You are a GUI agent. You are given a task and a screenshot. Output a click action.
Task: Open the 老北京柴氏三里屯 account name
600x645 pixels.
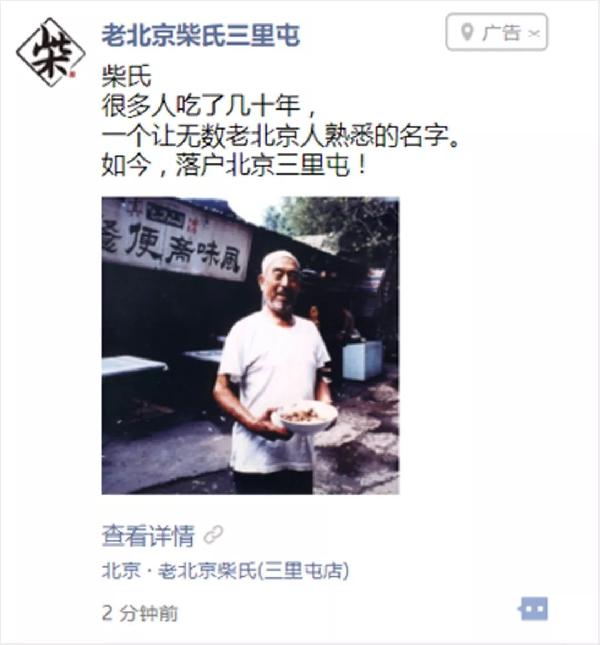pos(201,35)
